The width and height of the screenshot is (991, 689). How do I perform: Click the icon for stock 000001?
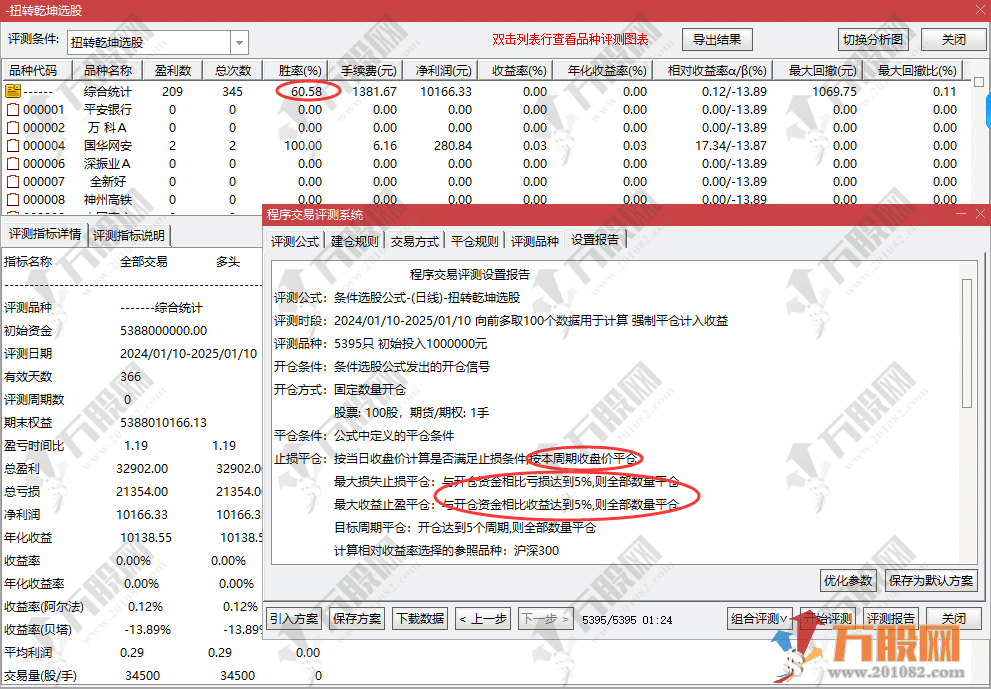coord(13,109)
